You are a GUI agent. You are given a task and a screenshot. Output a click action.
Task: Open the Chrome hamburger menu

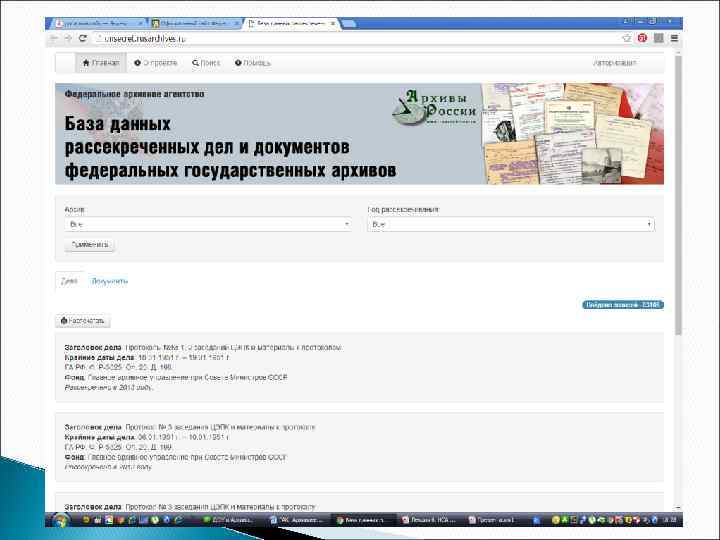tap(674, 38)
